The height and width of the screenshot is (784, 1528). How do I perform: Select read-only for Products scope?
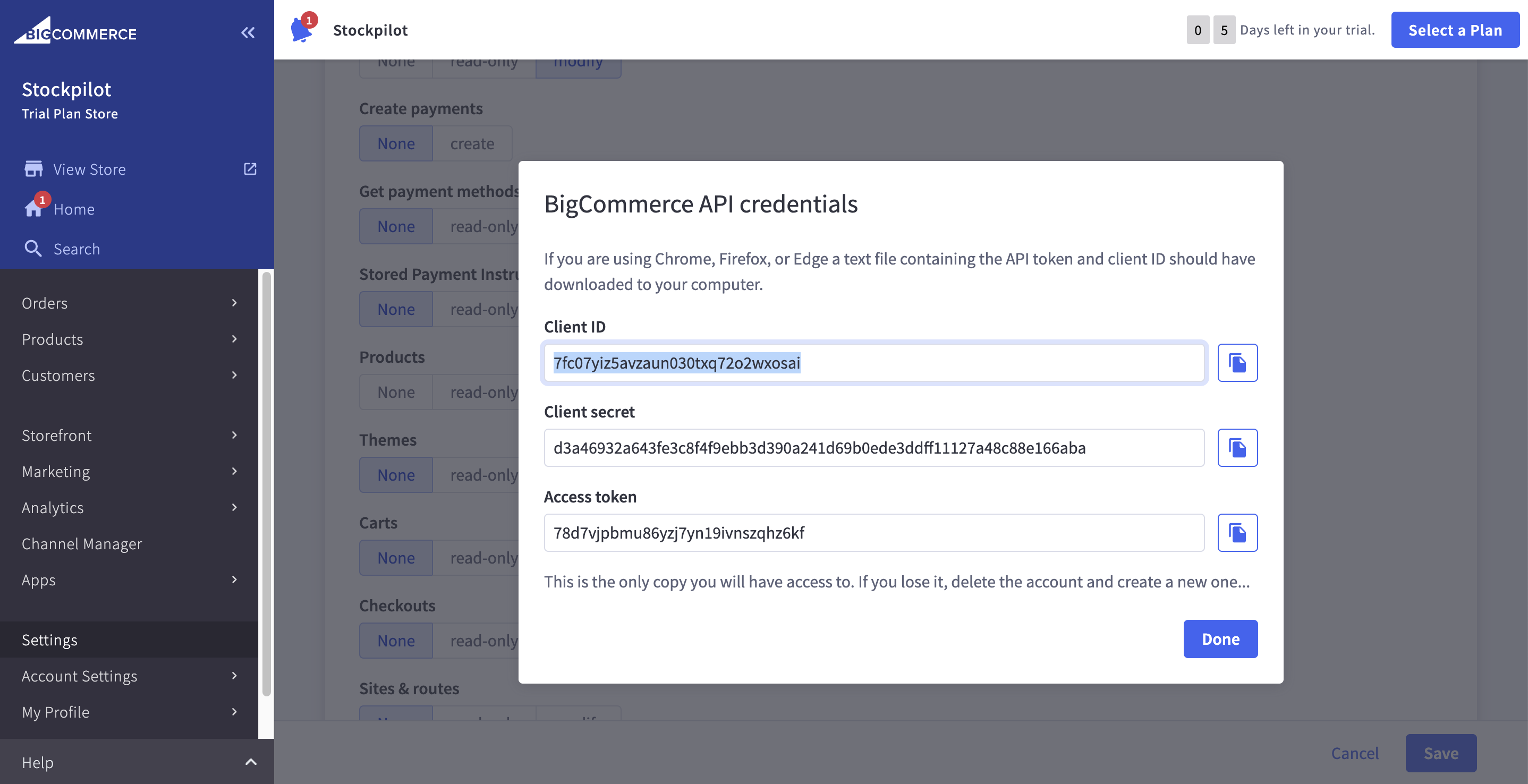click(x=476, y=392)
